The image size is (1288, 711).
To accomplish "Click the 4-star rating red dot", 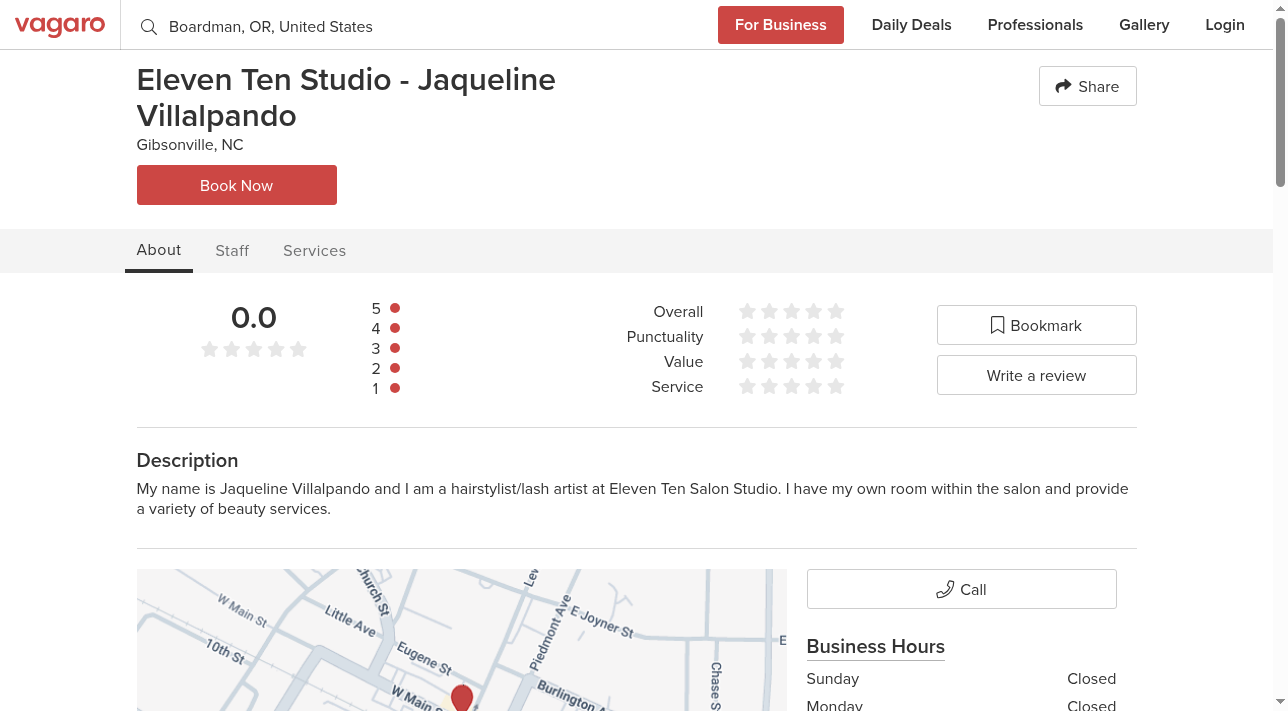I will (x=395, y=328).
